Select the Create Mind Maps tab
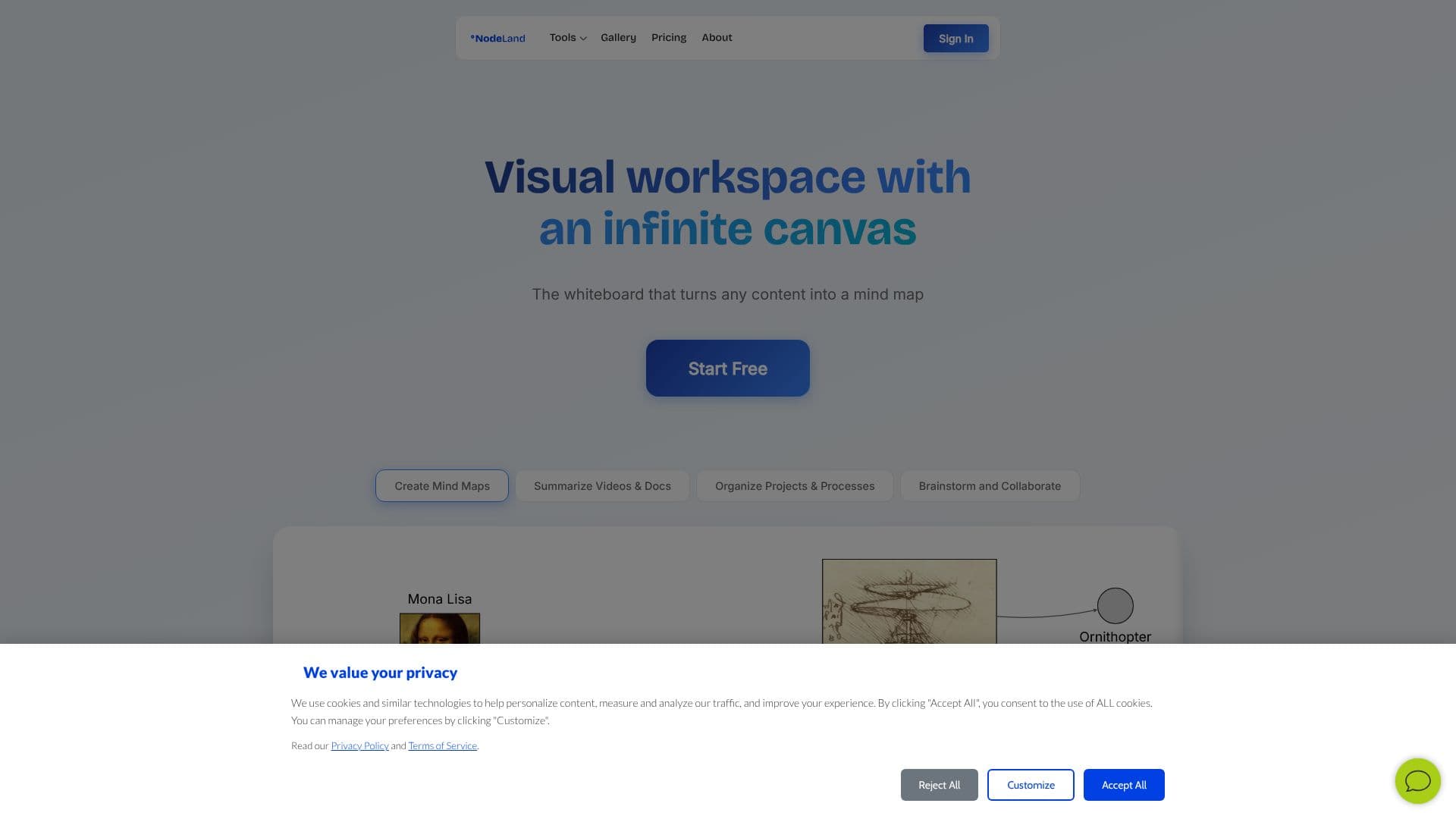This screenshot has height=819, width=1456. 442,485
